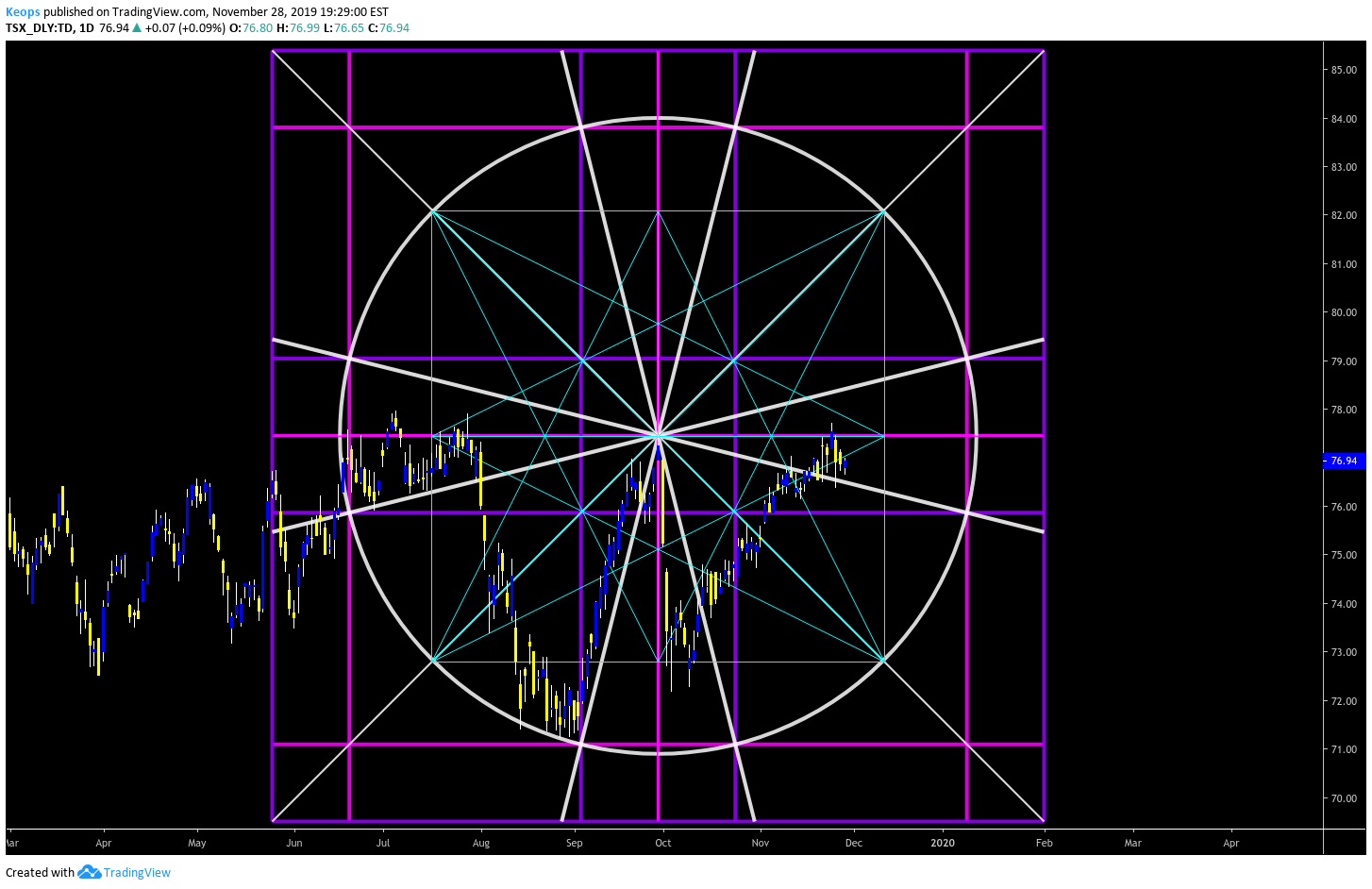1372x889 pixels.
Task: Click the 79.00 price axis label
Action: point(1344,361)
